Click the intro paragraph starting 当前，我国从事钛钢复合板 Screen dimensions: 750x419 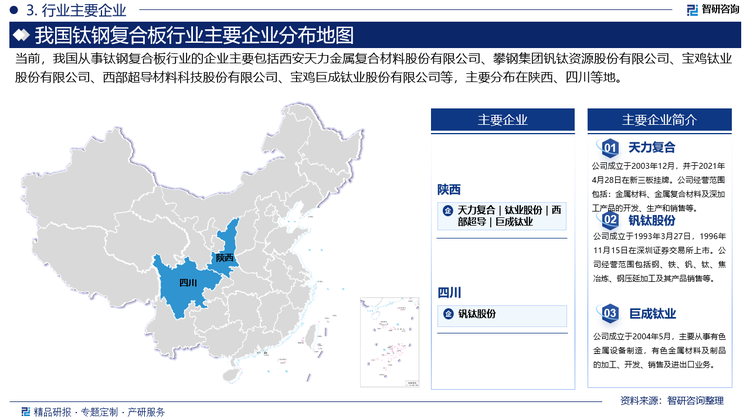374,68
